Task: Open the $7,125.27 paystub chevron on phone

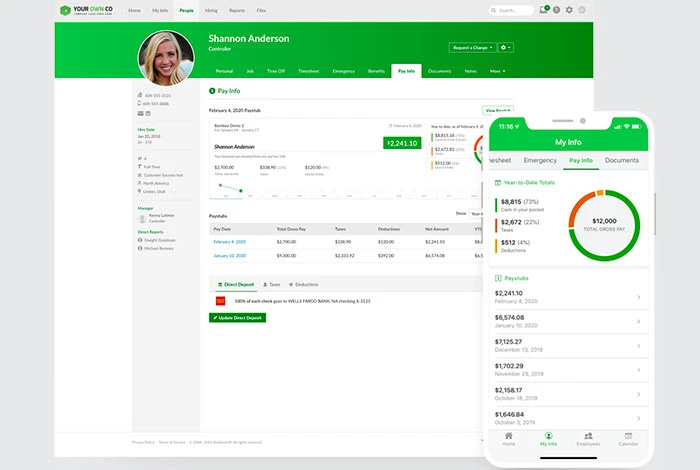Action: (639, 346)
